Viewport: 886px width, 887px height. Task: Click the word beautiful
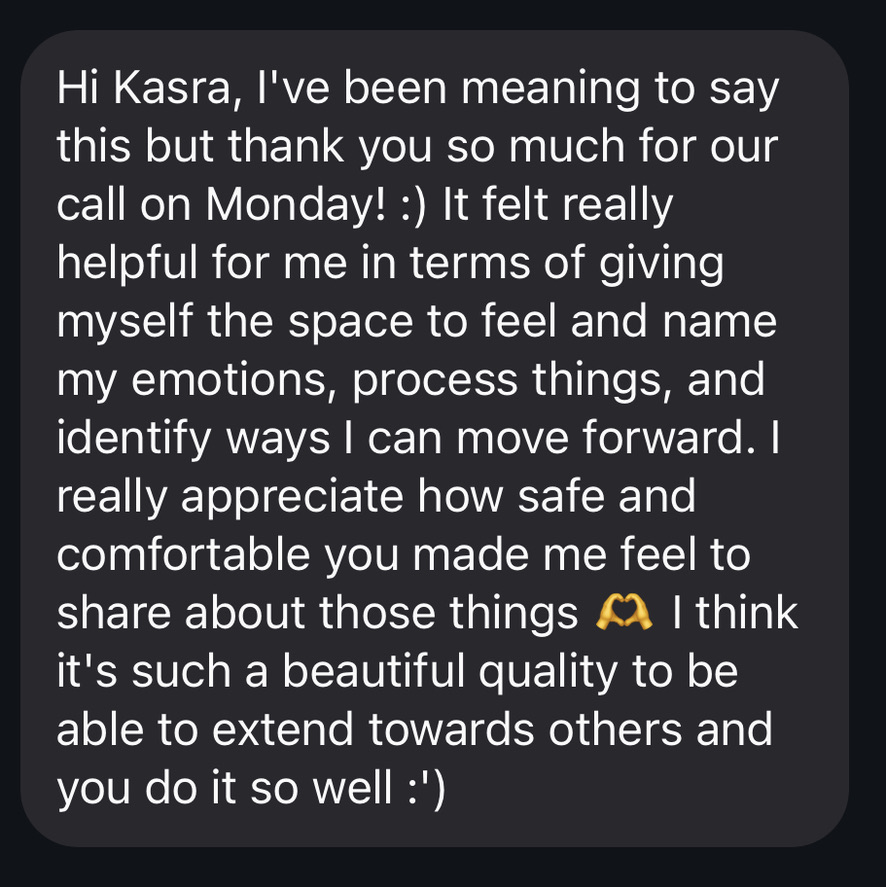point(373,671)
